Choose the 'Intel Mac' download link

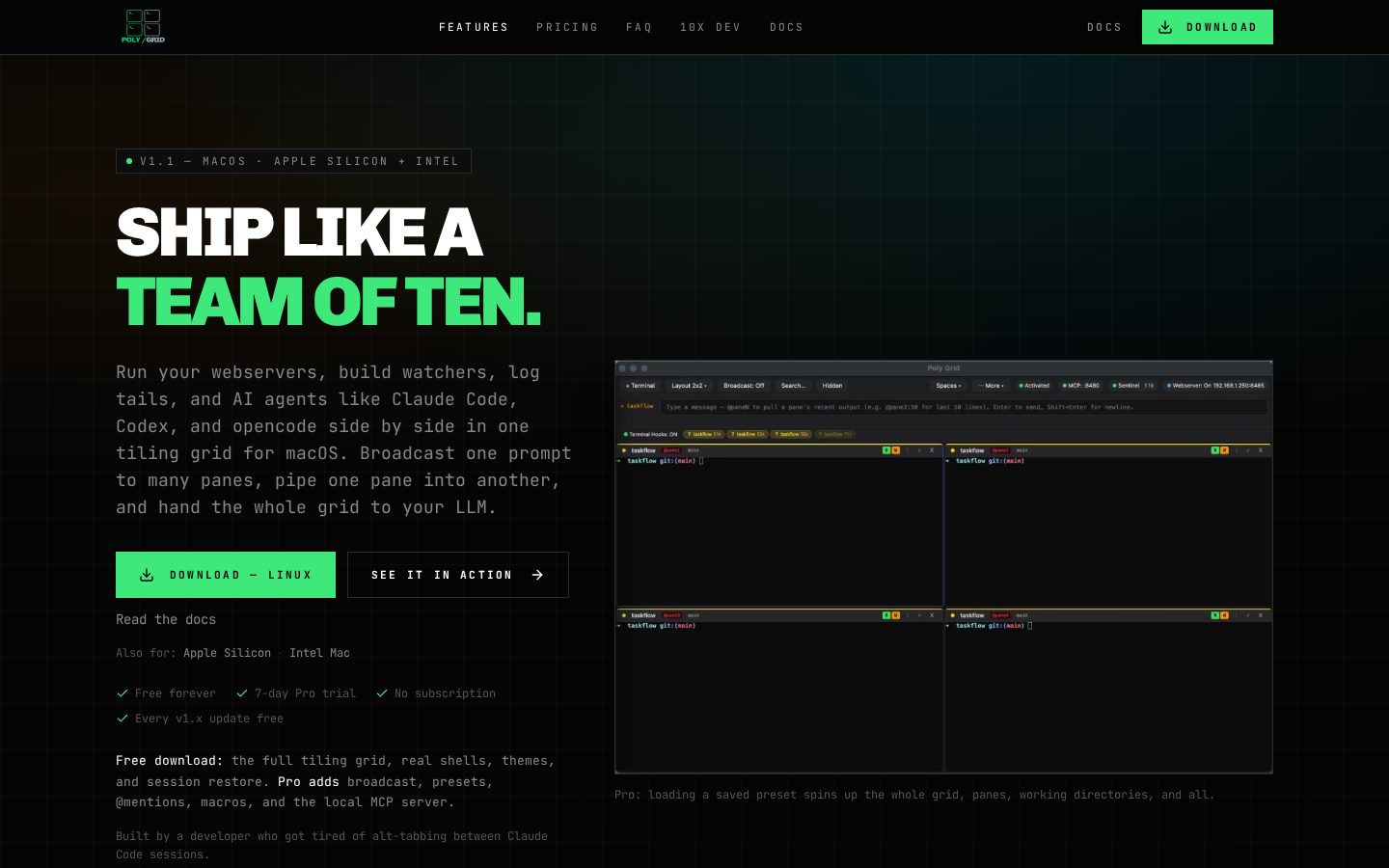319,653
